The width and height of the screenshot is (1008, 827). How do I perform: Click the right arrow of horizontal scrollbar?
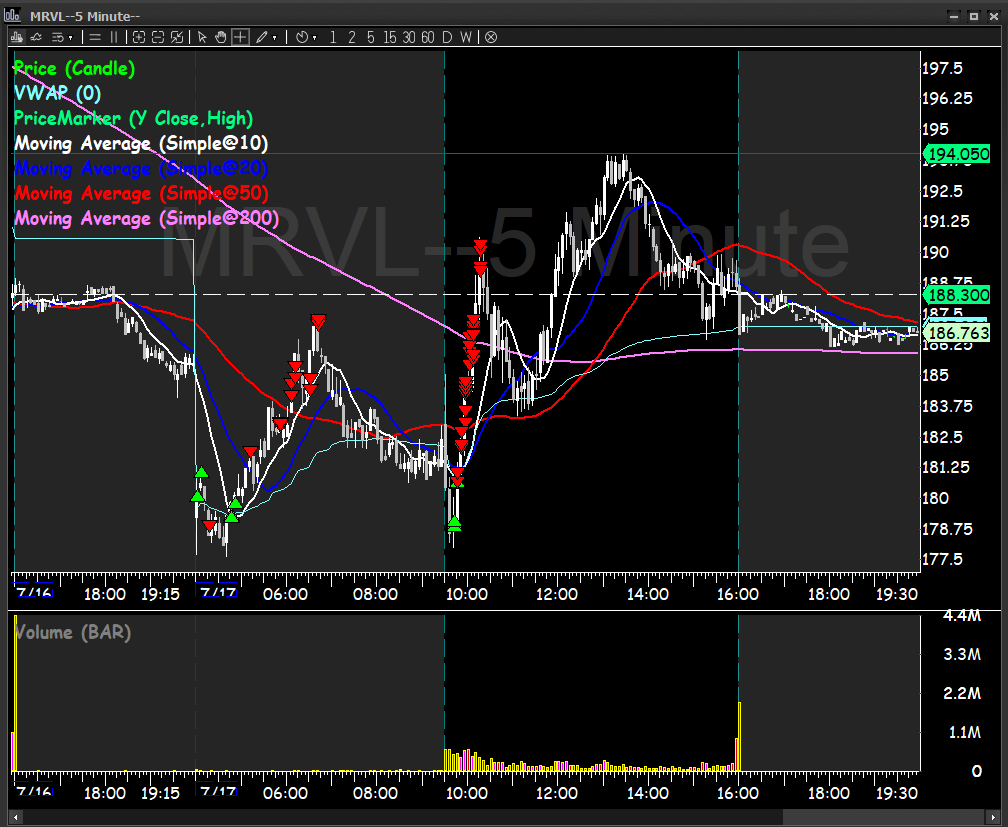[x=993, y=818]
